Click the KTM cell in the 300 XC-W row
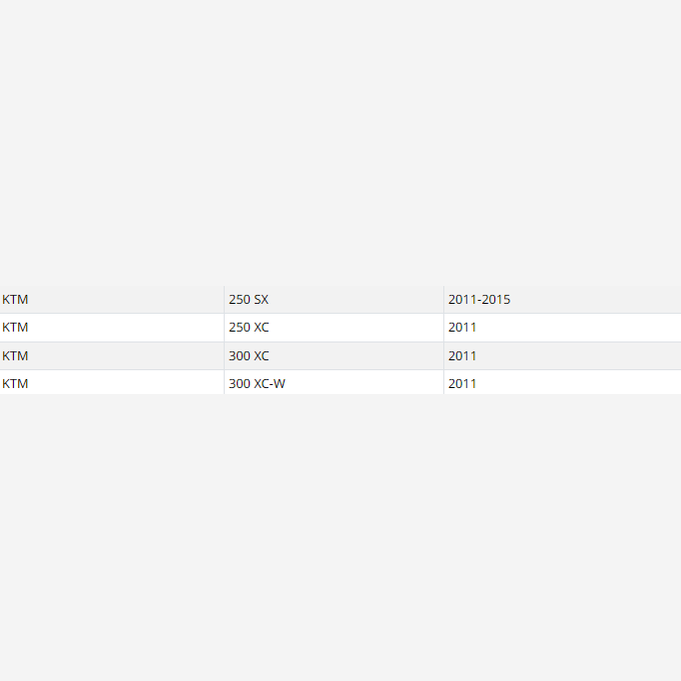 tap(112, 383)
